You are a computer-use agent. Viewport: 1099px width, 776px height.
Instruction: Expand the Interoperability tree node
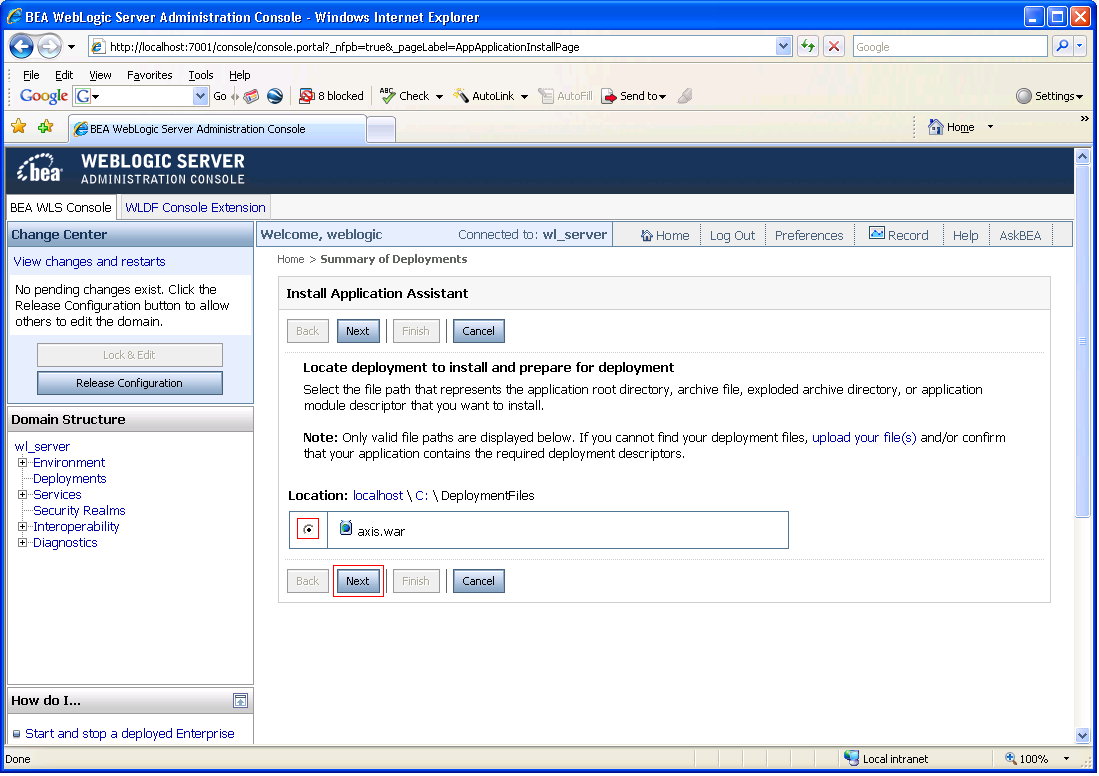[22, 526]
